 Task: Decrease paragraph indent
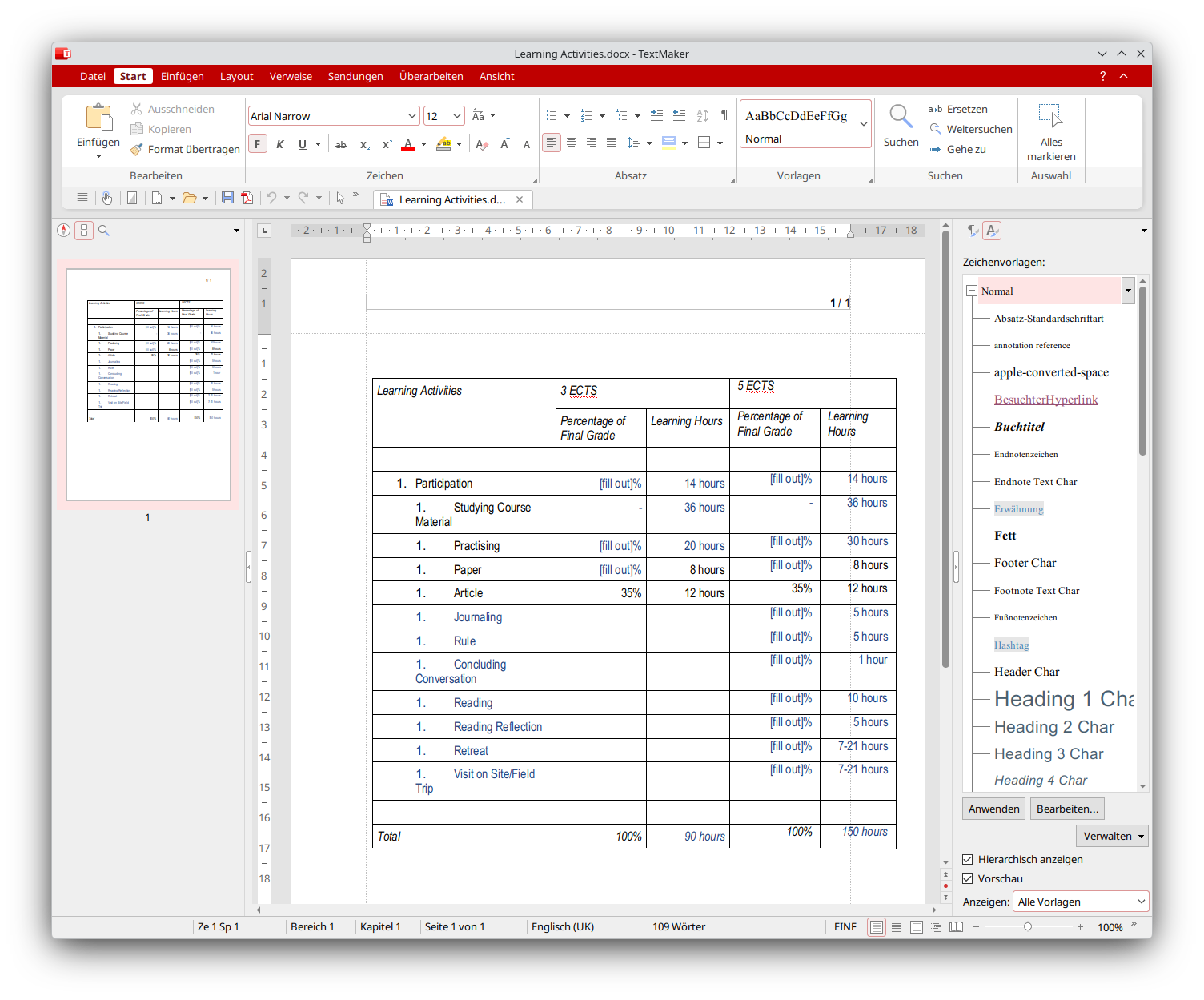tap(679, 116)
